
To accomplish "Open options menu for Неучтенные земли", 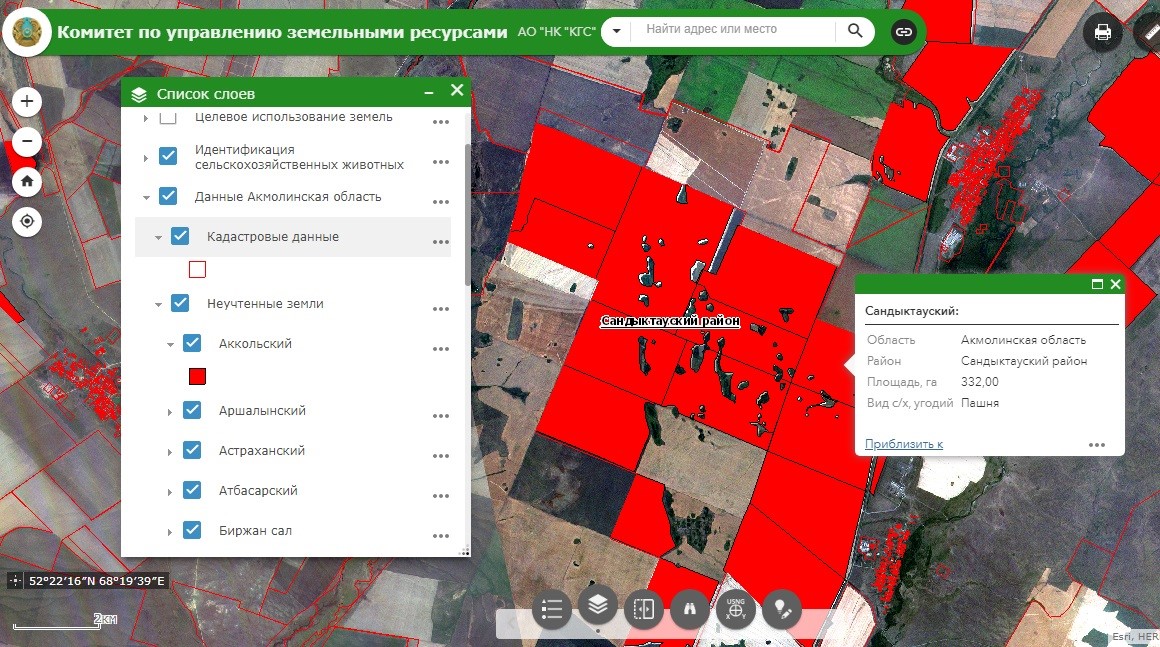I will (x=441, y=309).
